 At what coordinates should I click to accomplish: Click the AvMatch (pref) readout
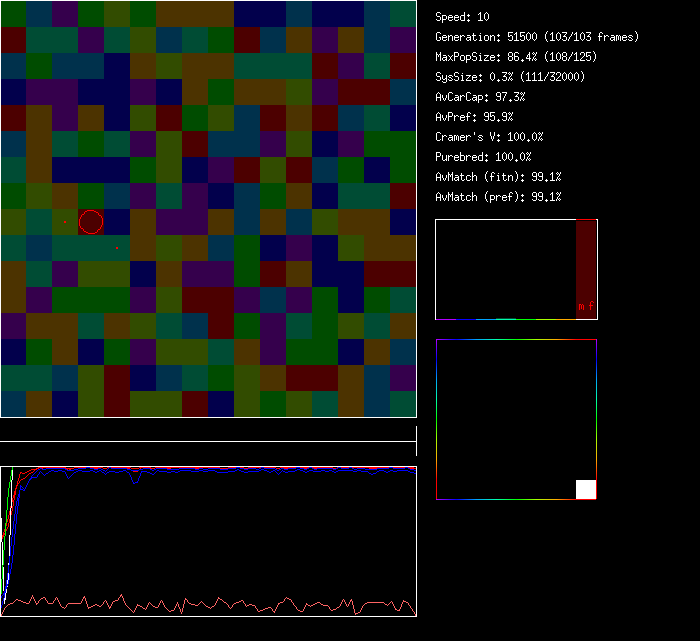click(x=498, y=197)
